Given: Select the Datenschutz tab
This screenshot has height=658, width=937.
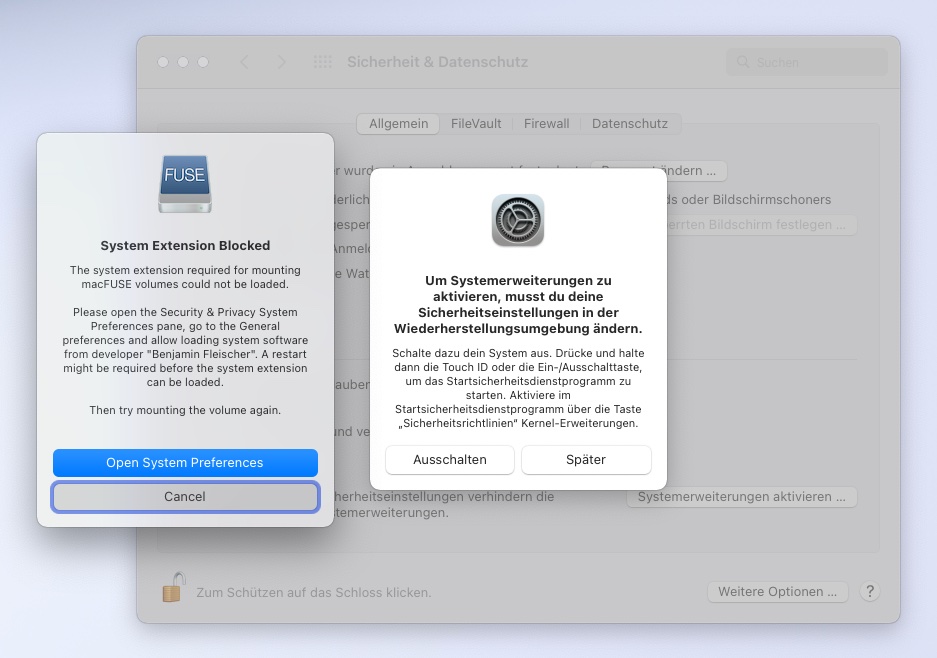Looking at the screenshot, I should [630, 123].
